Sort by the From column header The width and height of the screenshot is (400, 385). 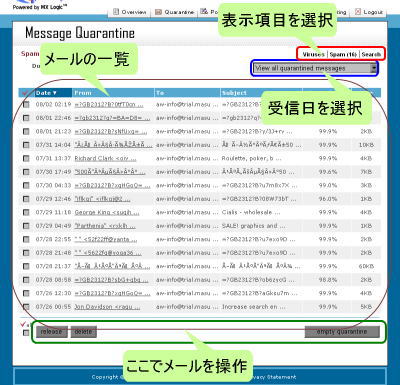[x=83, y=93]
